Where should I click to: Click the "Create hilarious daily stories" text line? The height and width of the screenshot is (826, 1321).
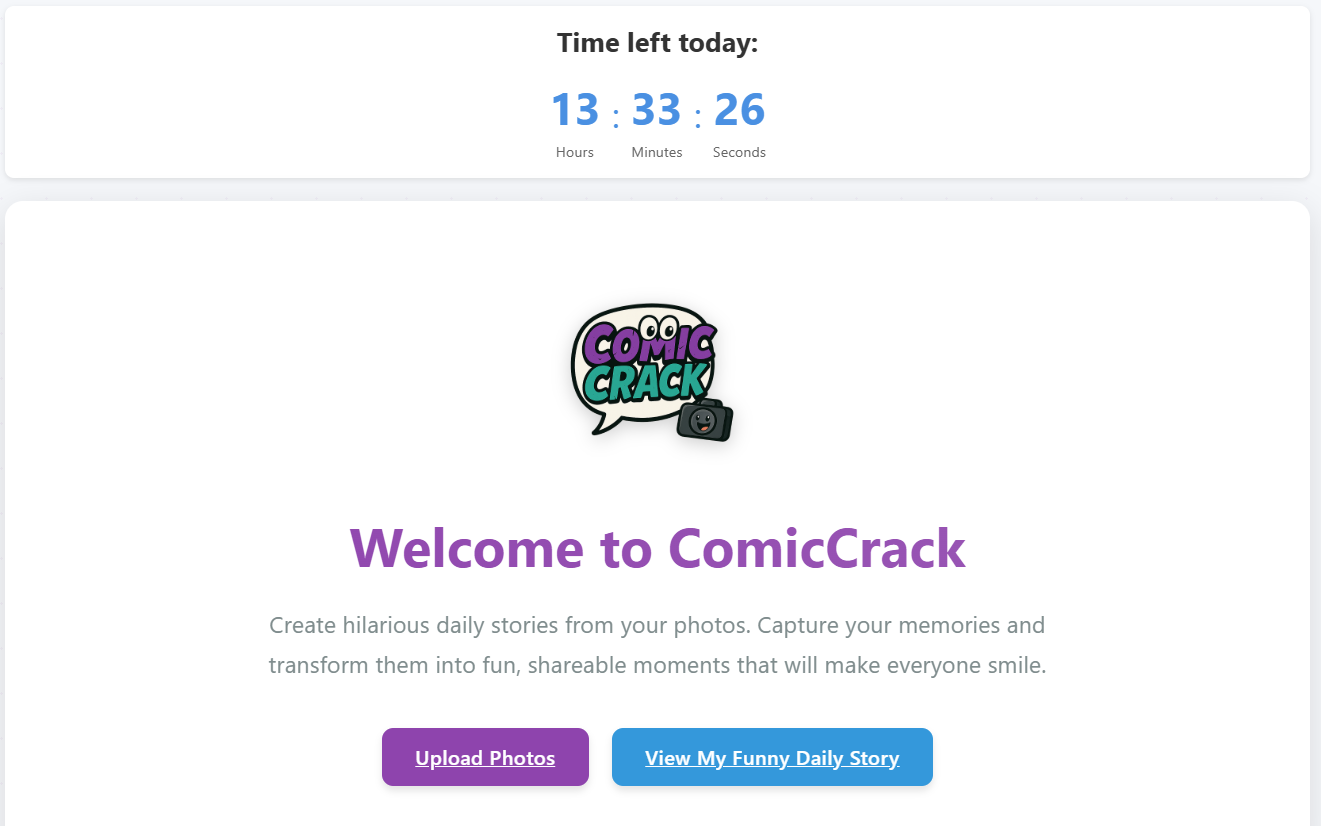pos(657,626)
